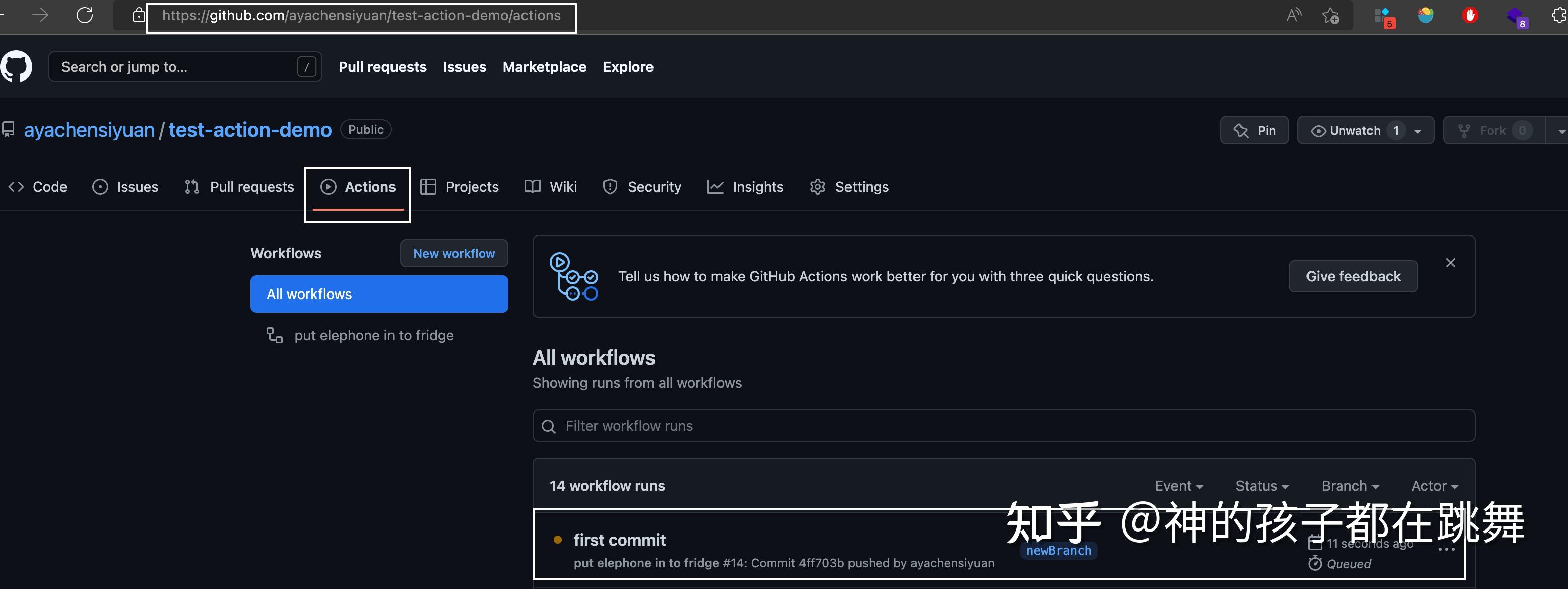The image size is (1568, 589).
Task: Toggle the Unwatch eye icon
Action: (x=1319, y=130)
